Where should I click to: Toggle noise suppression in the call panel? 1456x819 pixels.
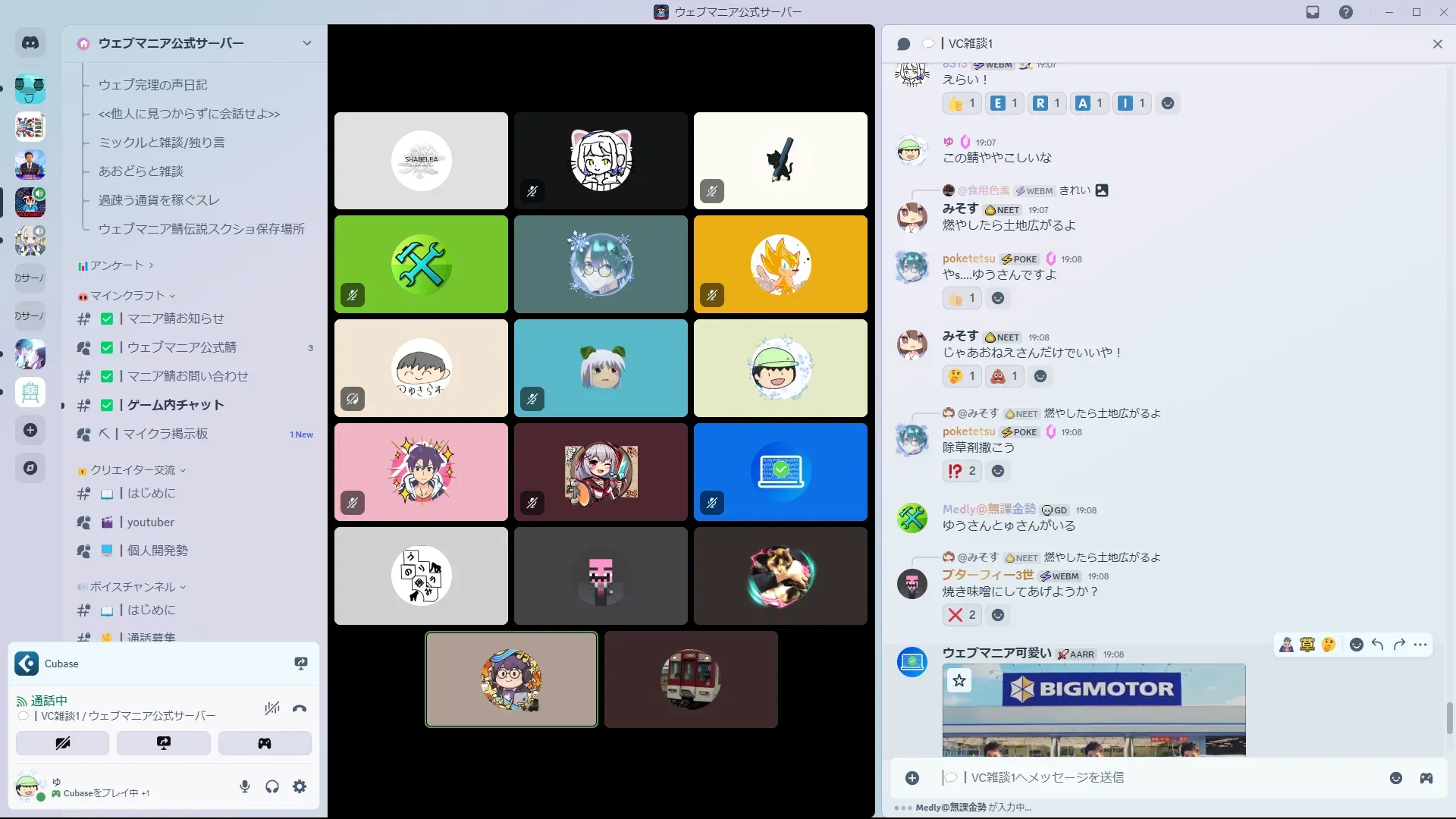point(271,709)
